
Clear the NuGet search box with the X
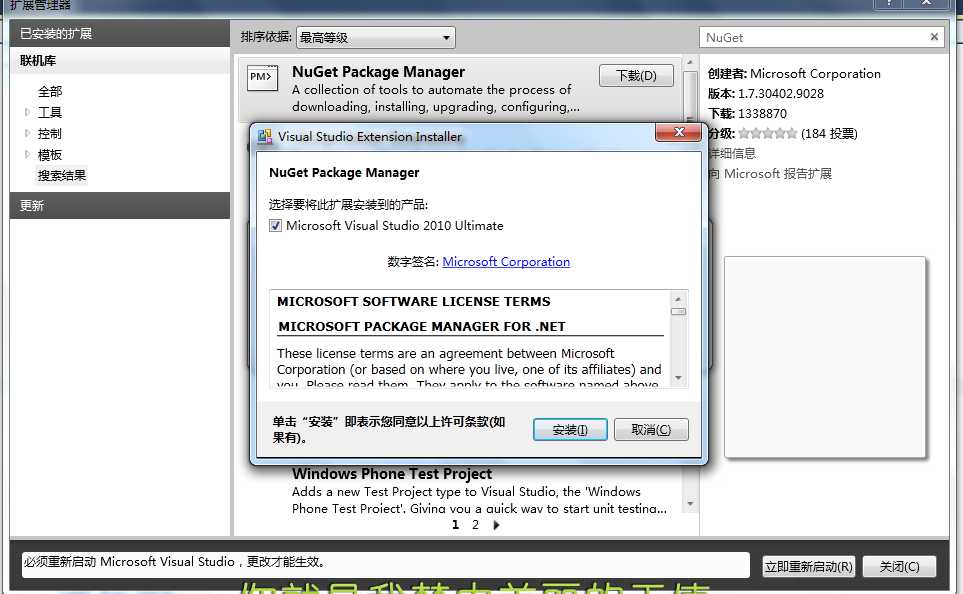(934, 37)
